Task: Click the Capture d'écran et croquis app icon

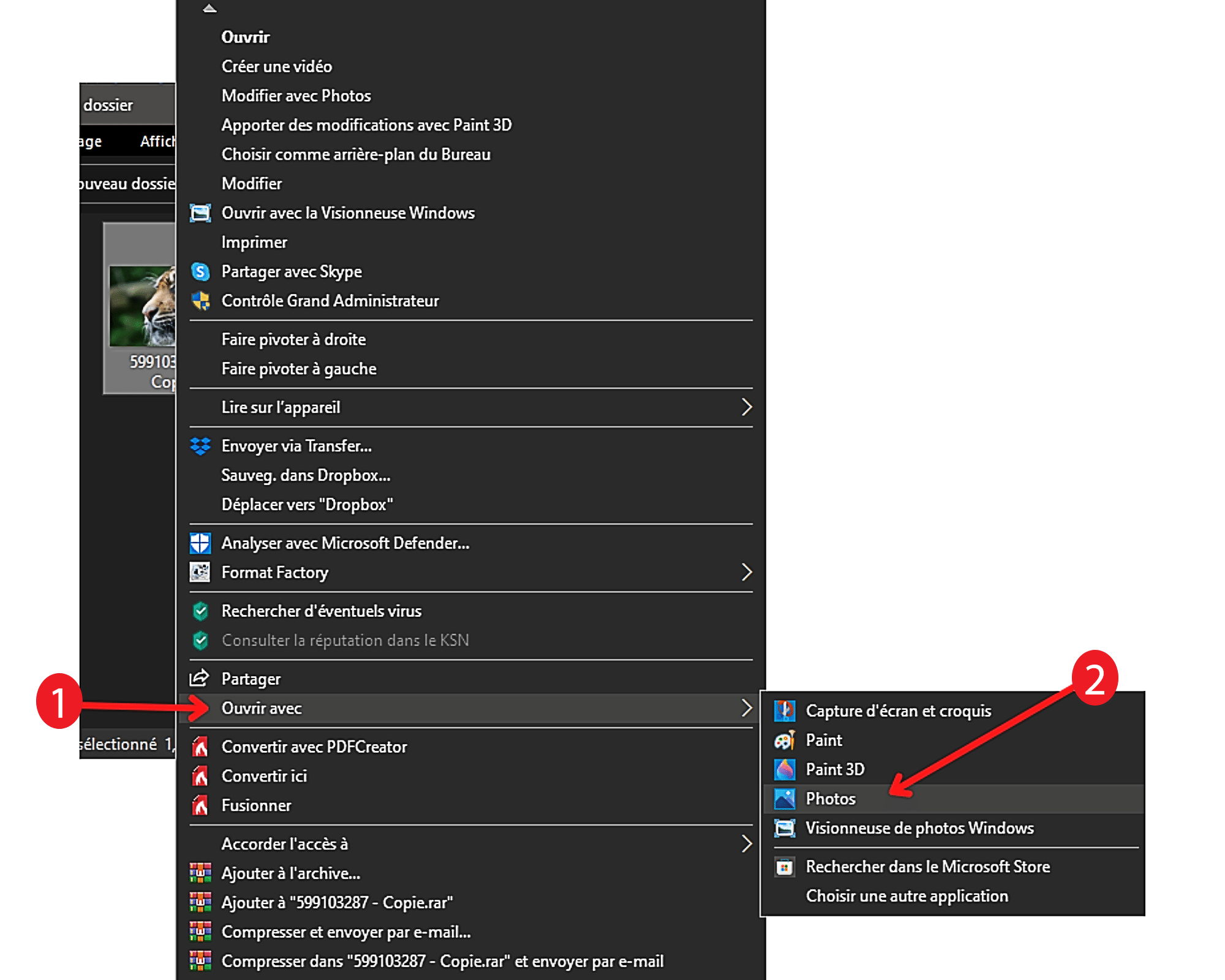Action: pos(785,710)
